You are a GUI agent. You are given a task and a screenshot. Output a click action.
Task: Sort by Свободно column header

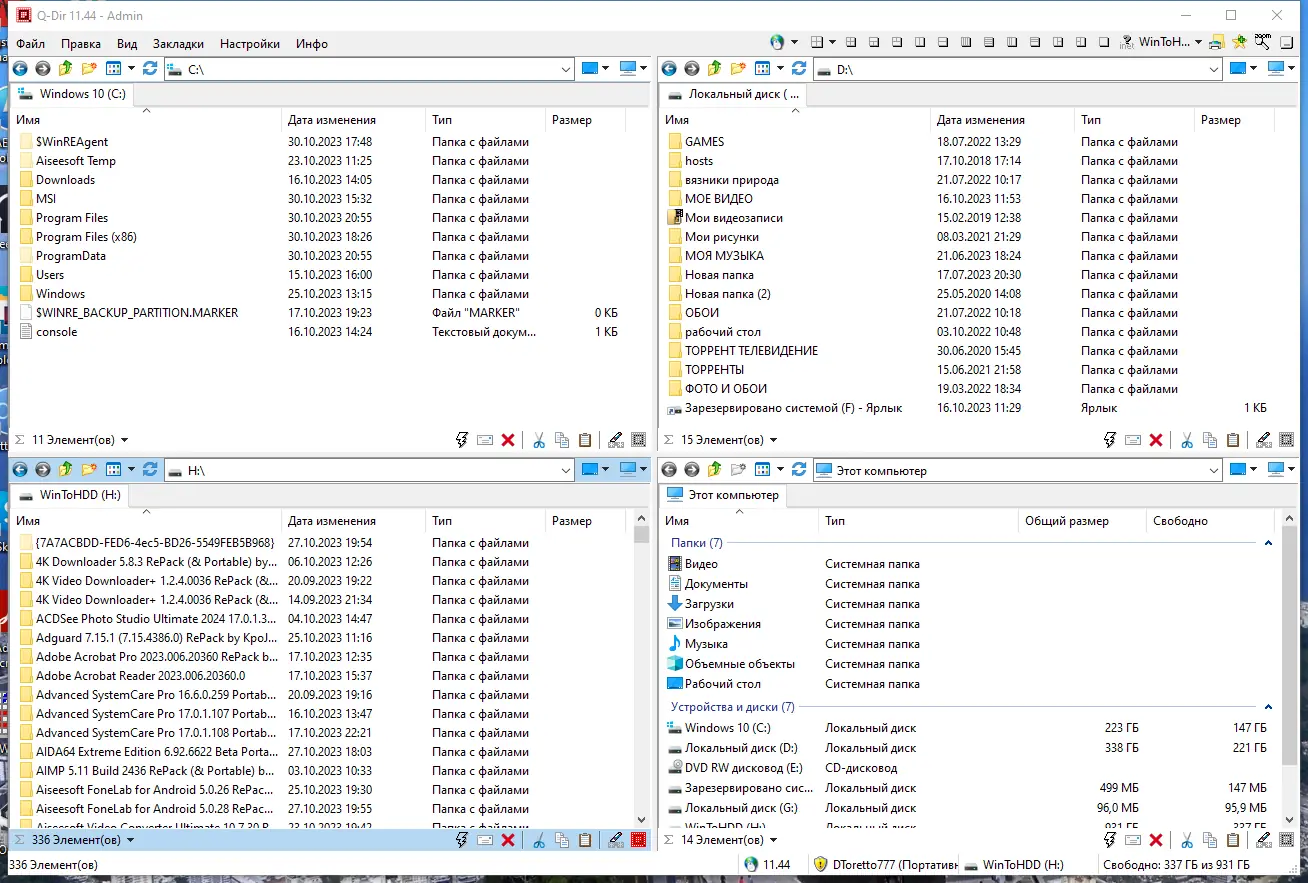pos(1210,521)
